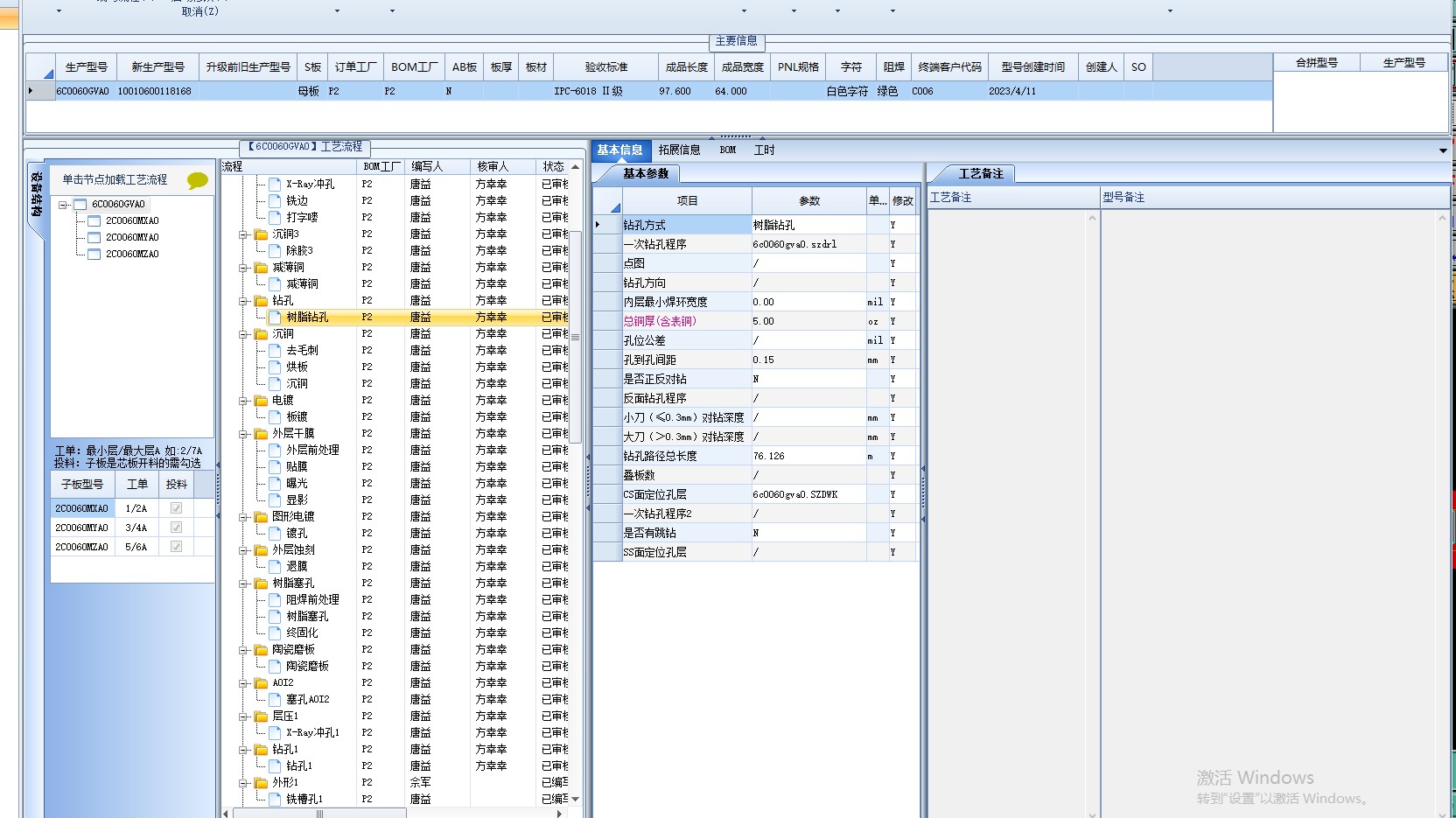The width and height of the screenshot is (1456, 818).
Task: Click the 6C0060GVA0 node window icon
Action: (x=80, y=205)
